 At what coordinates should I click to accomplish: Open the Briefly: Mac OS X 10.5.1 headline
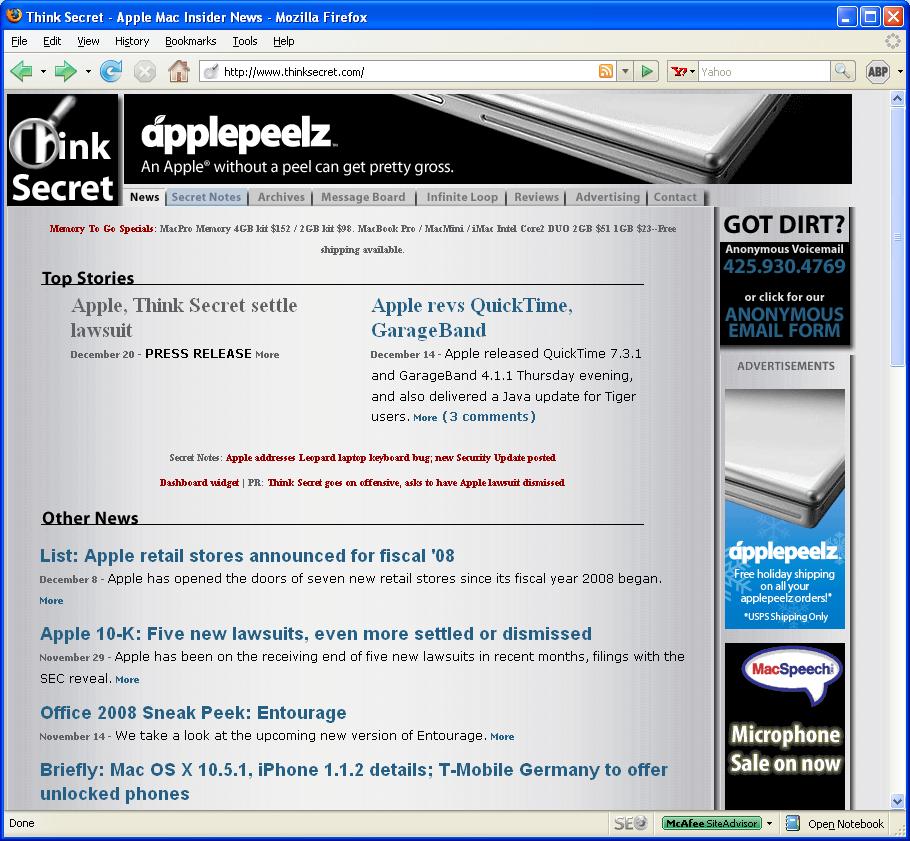(x=353, y=781)
